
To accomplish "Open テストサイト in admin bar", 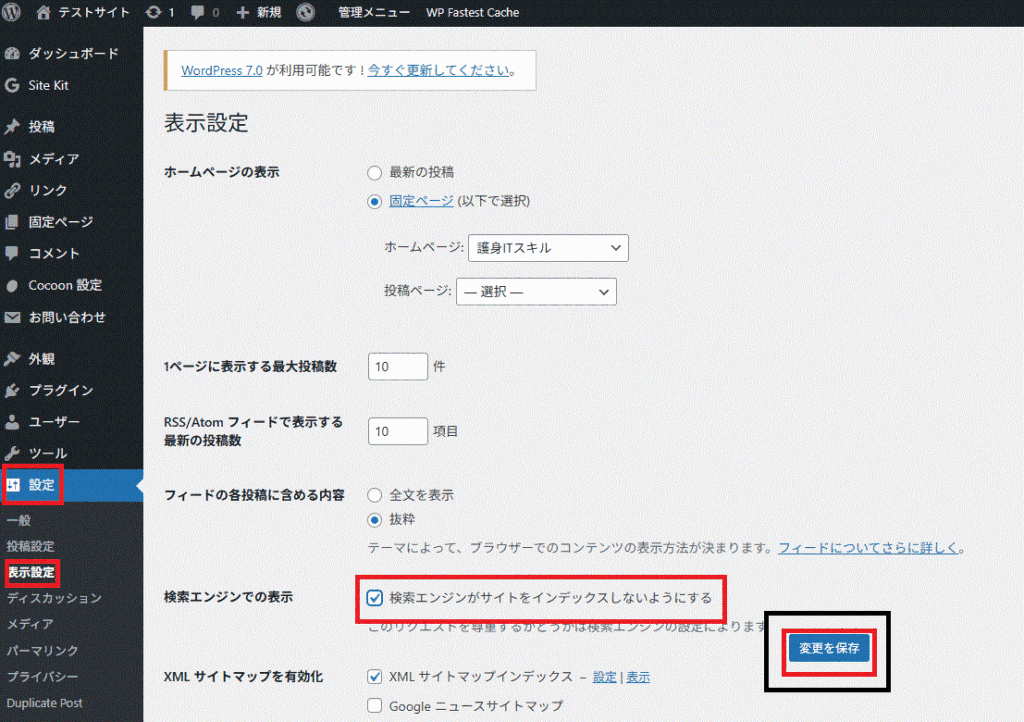I will coord(93,12).
